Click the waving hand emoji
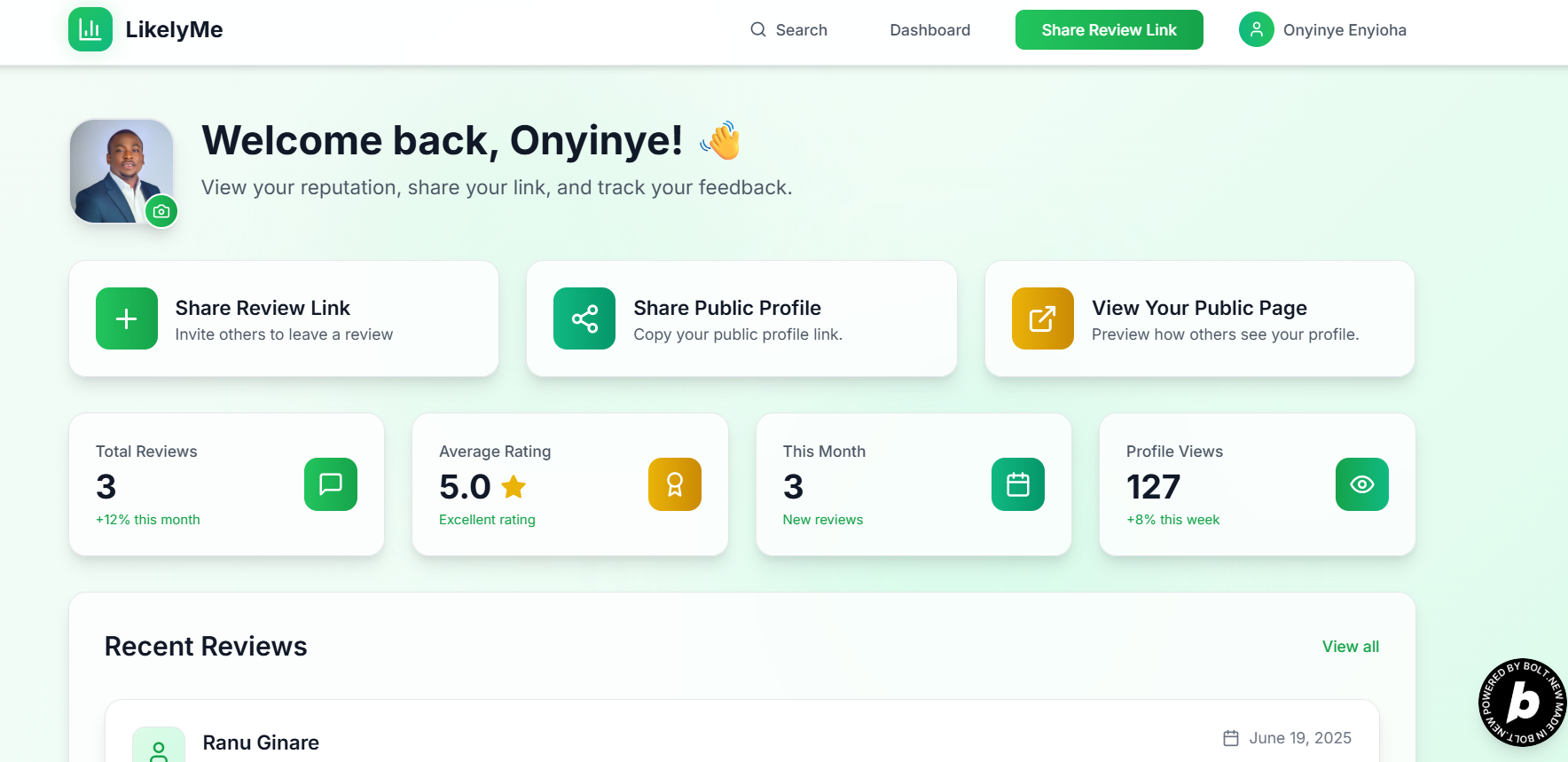This screenshot has width=1568, height=762. pyautogui.click(x=721, y=140)
